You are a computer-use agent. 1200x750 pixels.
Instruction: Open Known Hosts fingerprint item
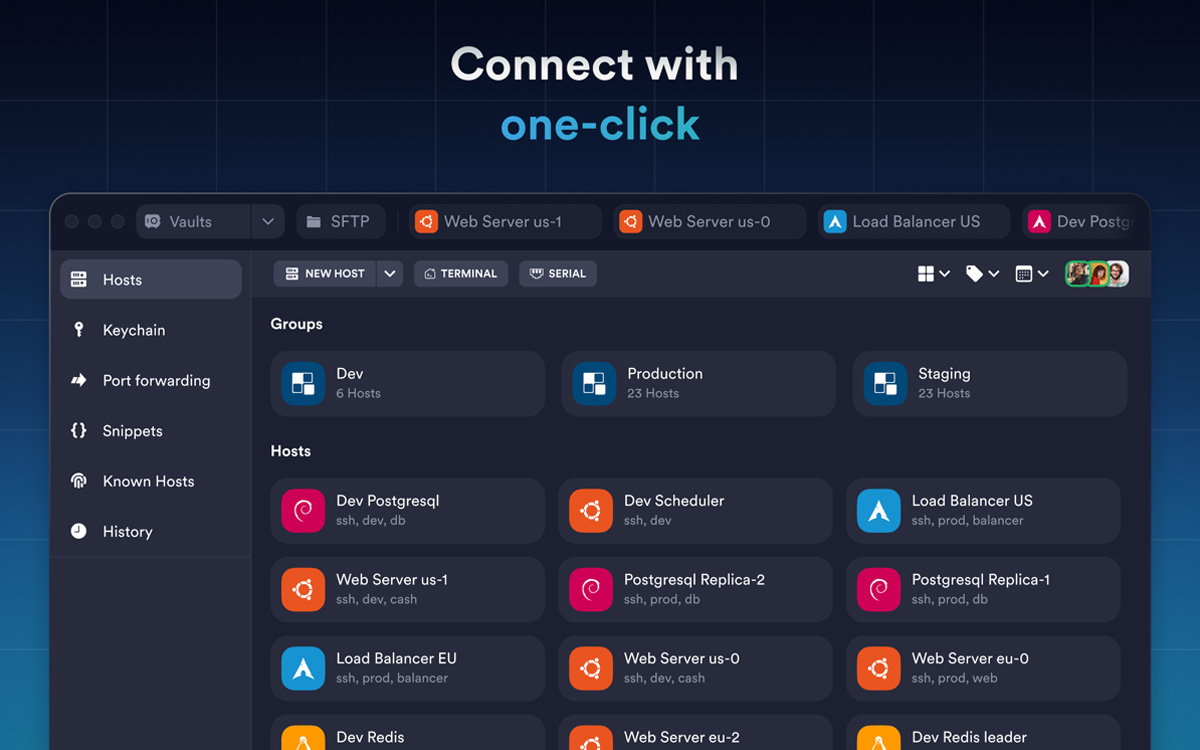click(150, 482)
